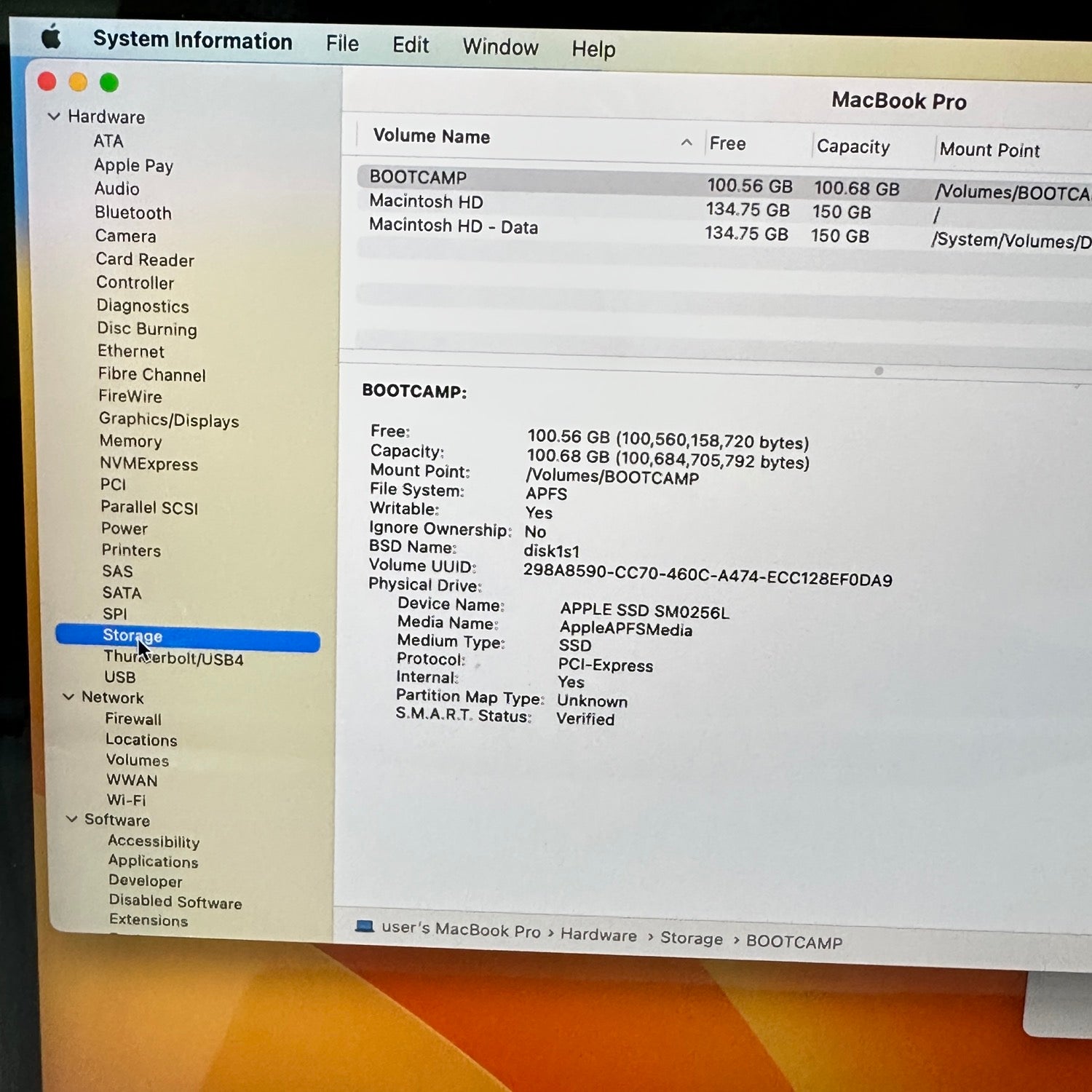This screenshot has width=1092, height=1092.
Task: Open the Window menu
Action: (x=500, y=47)
